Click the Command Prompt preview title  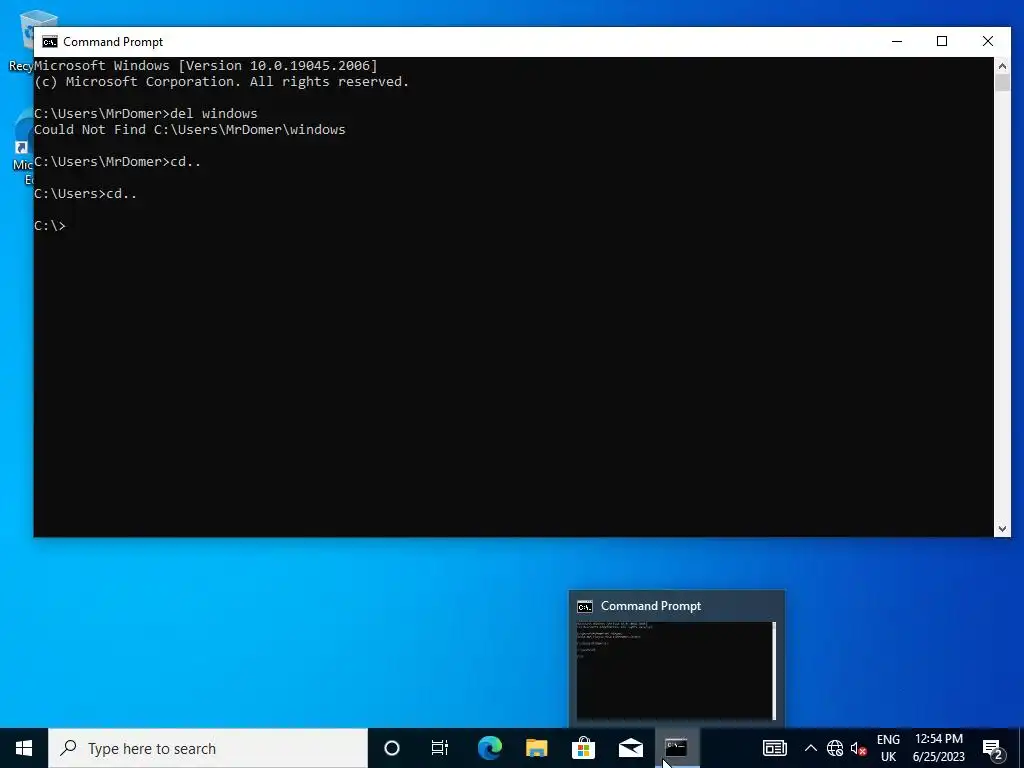[650, 606]
